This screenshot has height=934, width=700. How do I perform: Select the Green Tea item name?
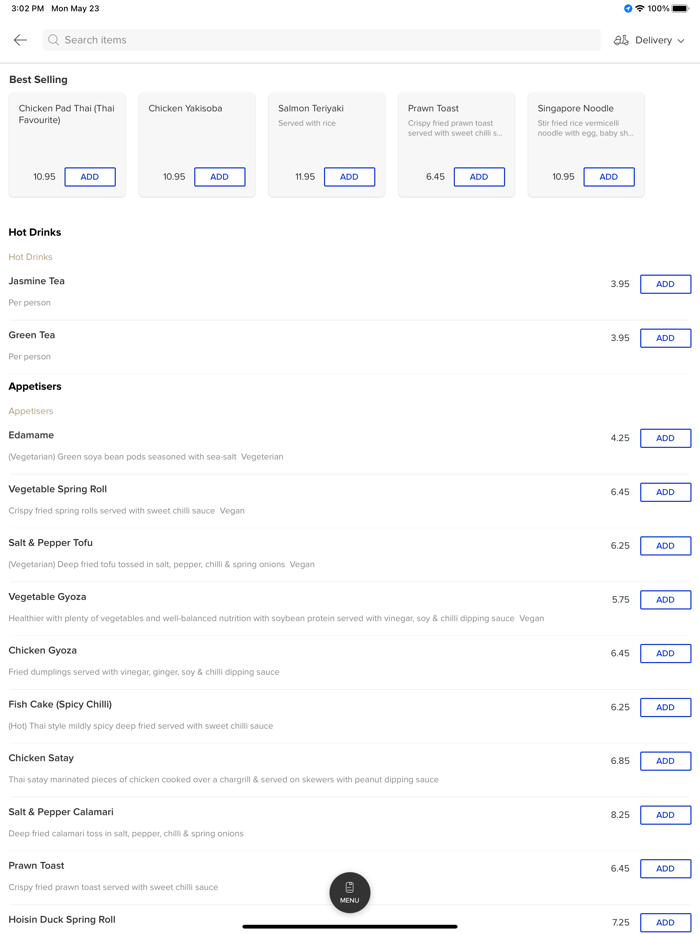(32, 335)
